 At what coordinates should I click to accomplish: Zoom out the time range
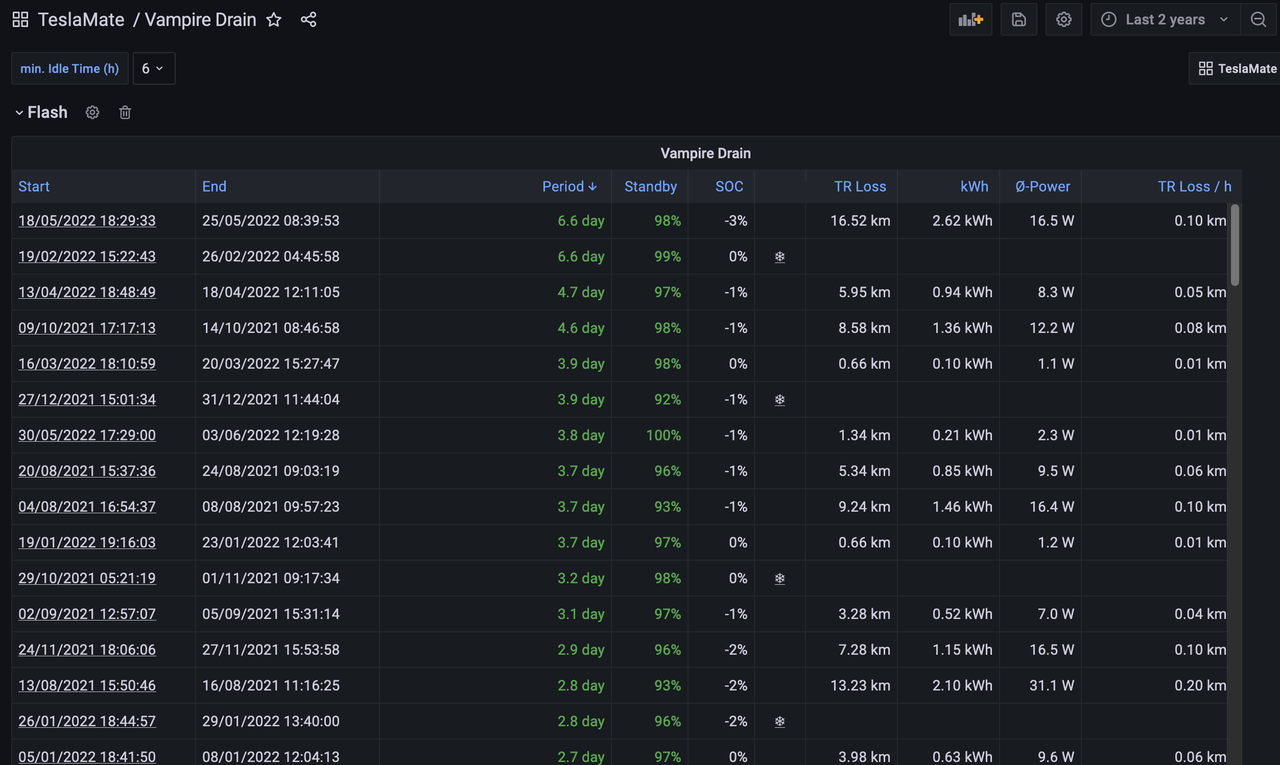click(x=1258, y=20)
